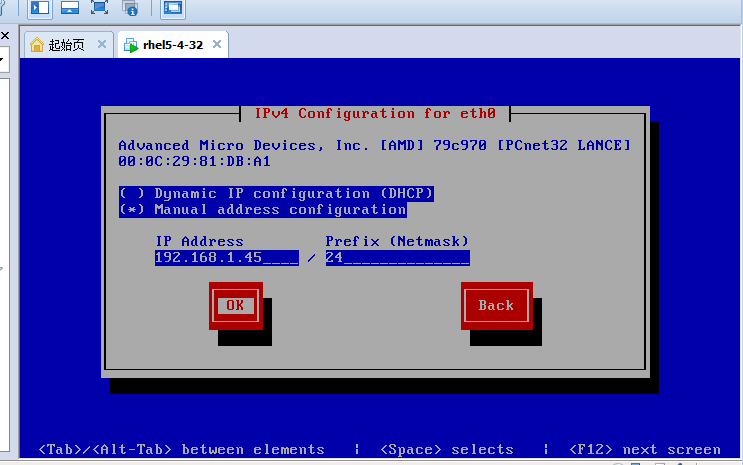743x465 pixels.
Task: Enter full screen mode via toolbar icon
Action: [99, 9]
